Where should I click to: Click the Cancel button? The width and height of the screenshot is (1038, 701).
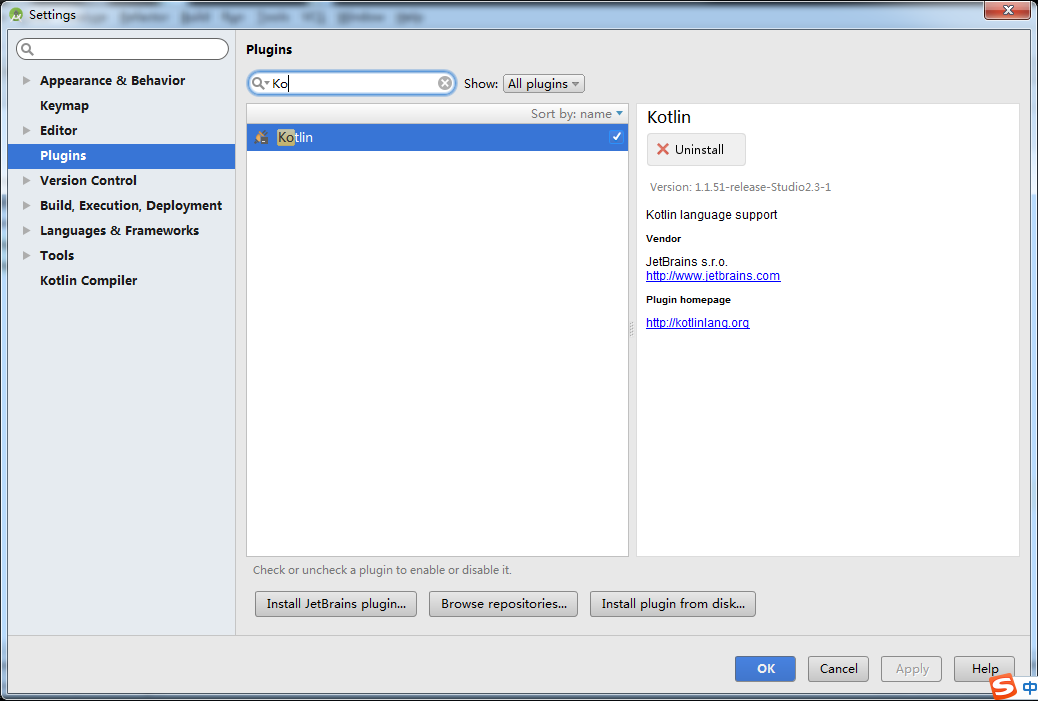838,669
